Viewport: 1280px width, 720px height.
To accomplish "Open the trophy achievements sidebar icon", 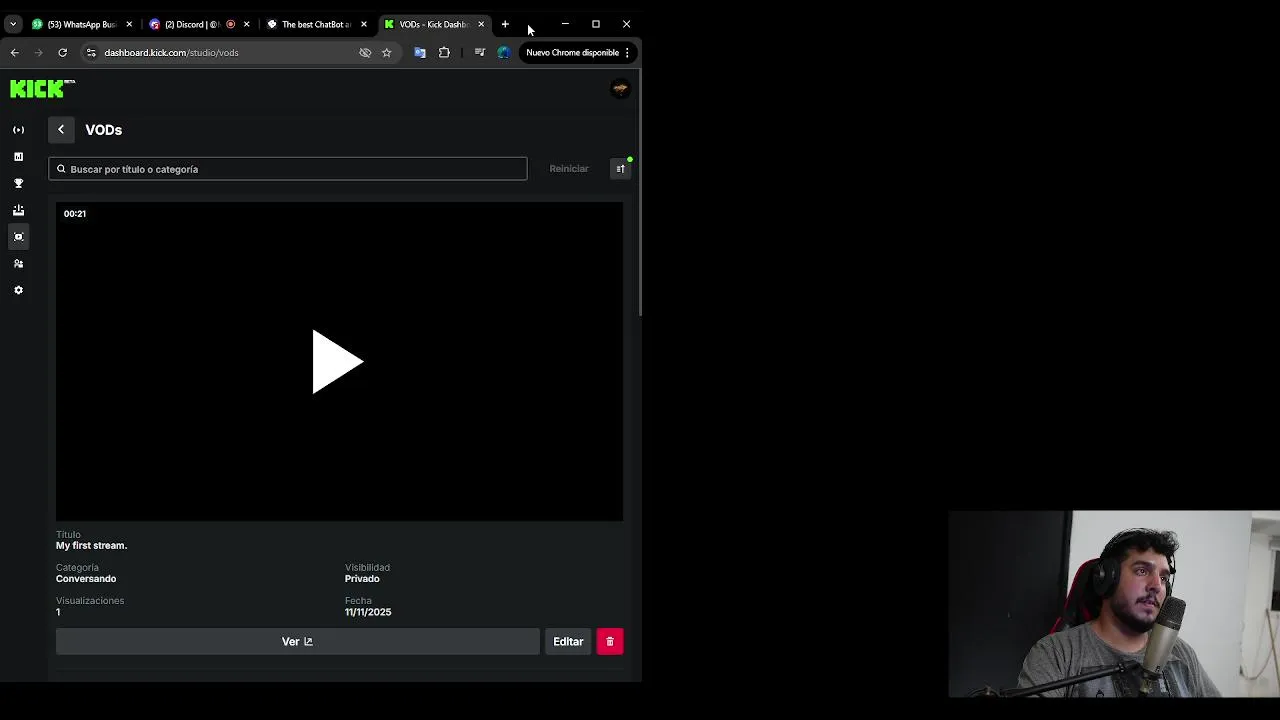I will pyautogui.click(x=18, y=184).
